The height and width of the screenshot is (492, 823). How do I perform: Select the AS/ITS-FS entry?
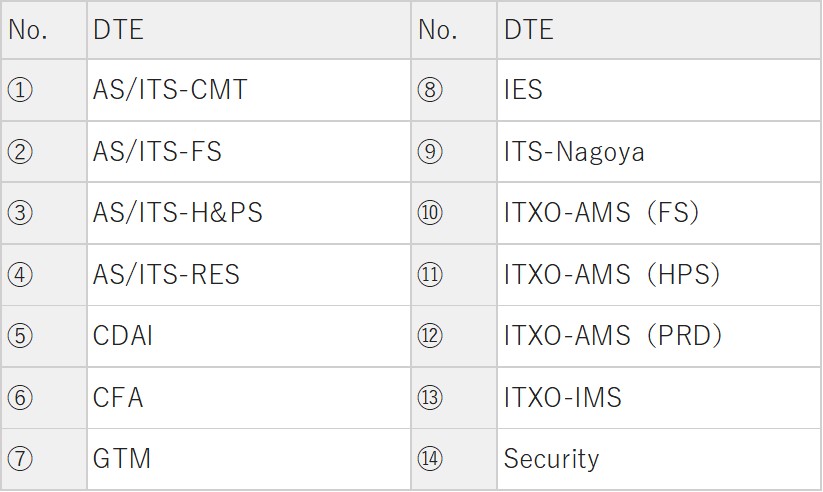click(x=157, y=152)
